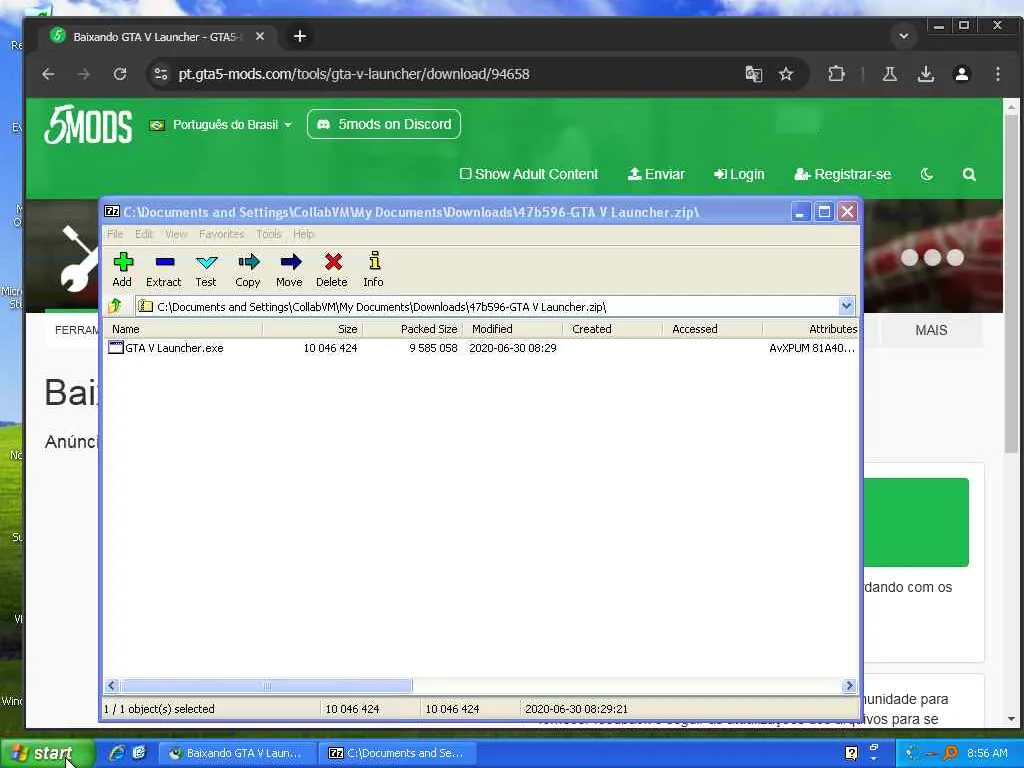Open Chrome extensions puzzle icon

837,74
